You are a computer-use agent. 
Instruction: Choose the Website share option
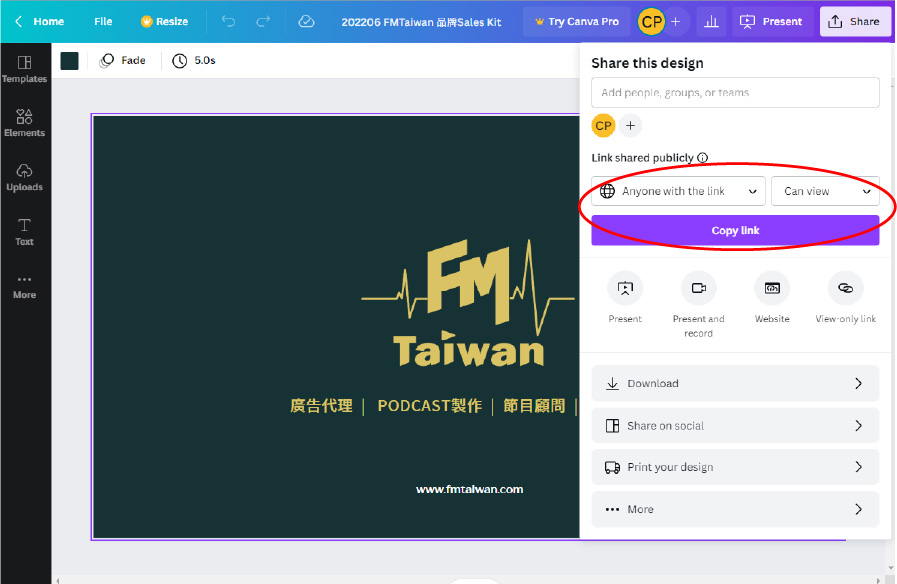coord(772,299)
